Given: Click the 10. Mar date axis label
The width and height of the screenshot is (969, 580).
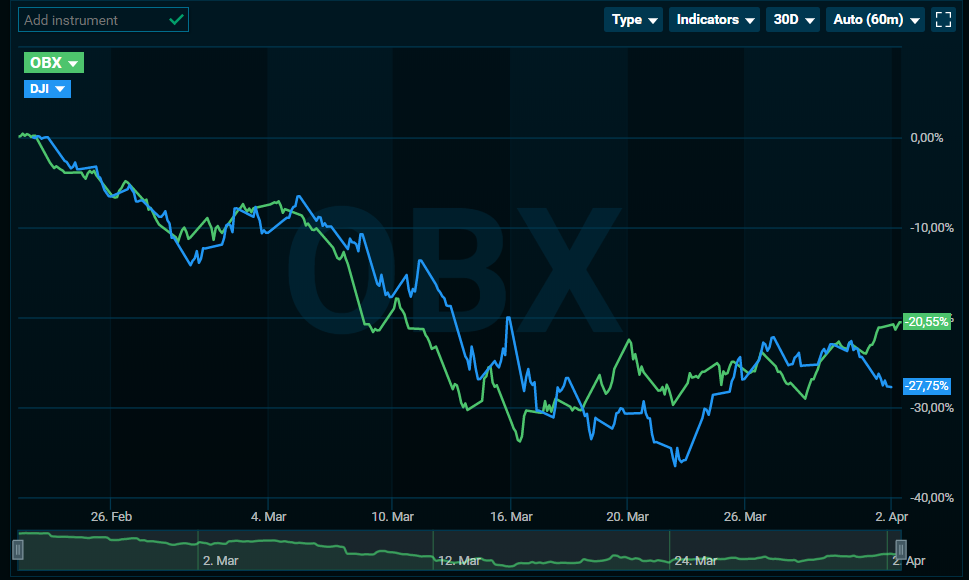Looking at the screenshot, I should tap(392, 516).
